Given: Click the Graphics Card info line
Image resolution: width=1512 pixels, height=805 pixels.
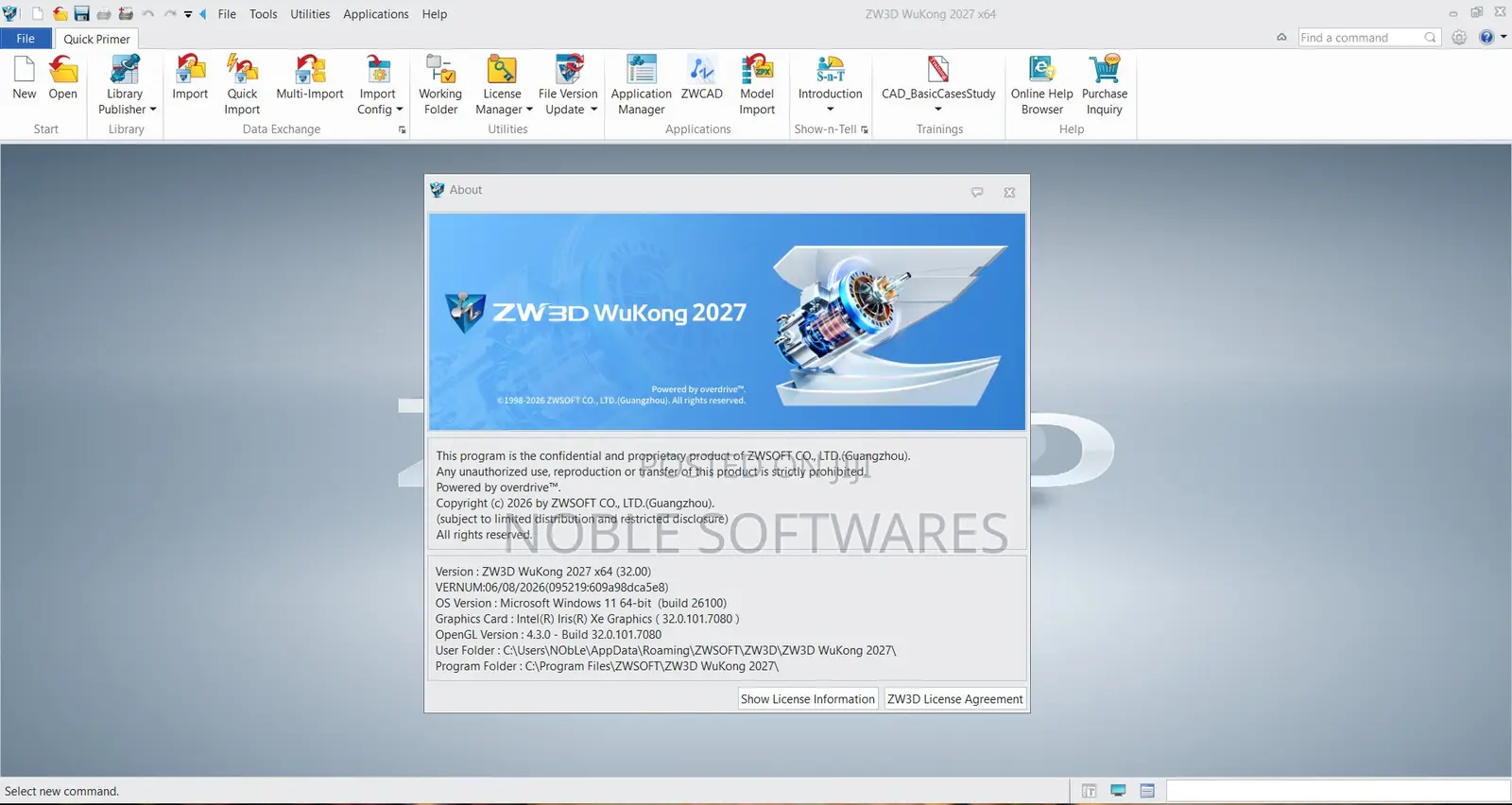Looking at the screenshot, I should 587,619.
